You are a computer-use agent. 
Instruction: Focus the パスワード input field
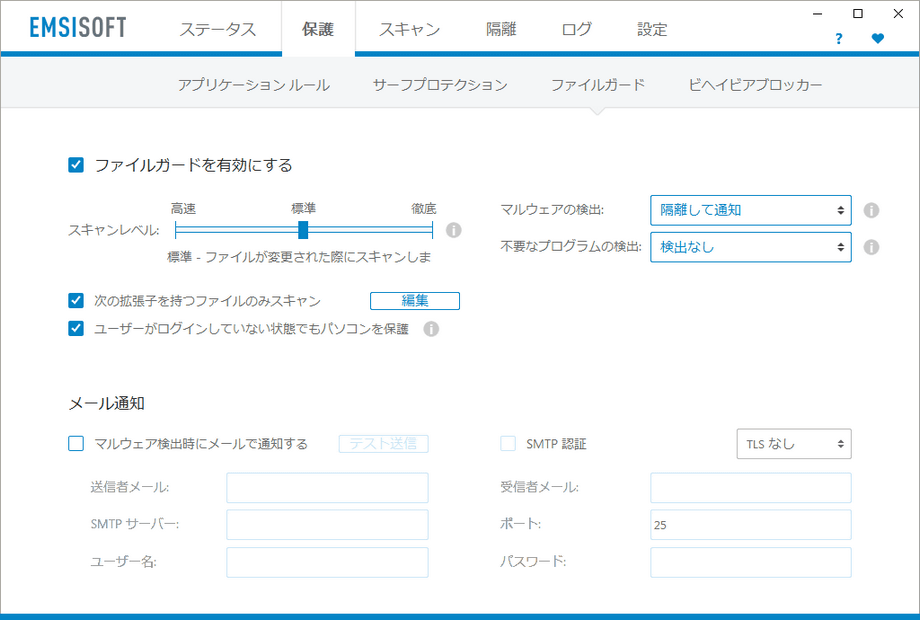[750, 562]
